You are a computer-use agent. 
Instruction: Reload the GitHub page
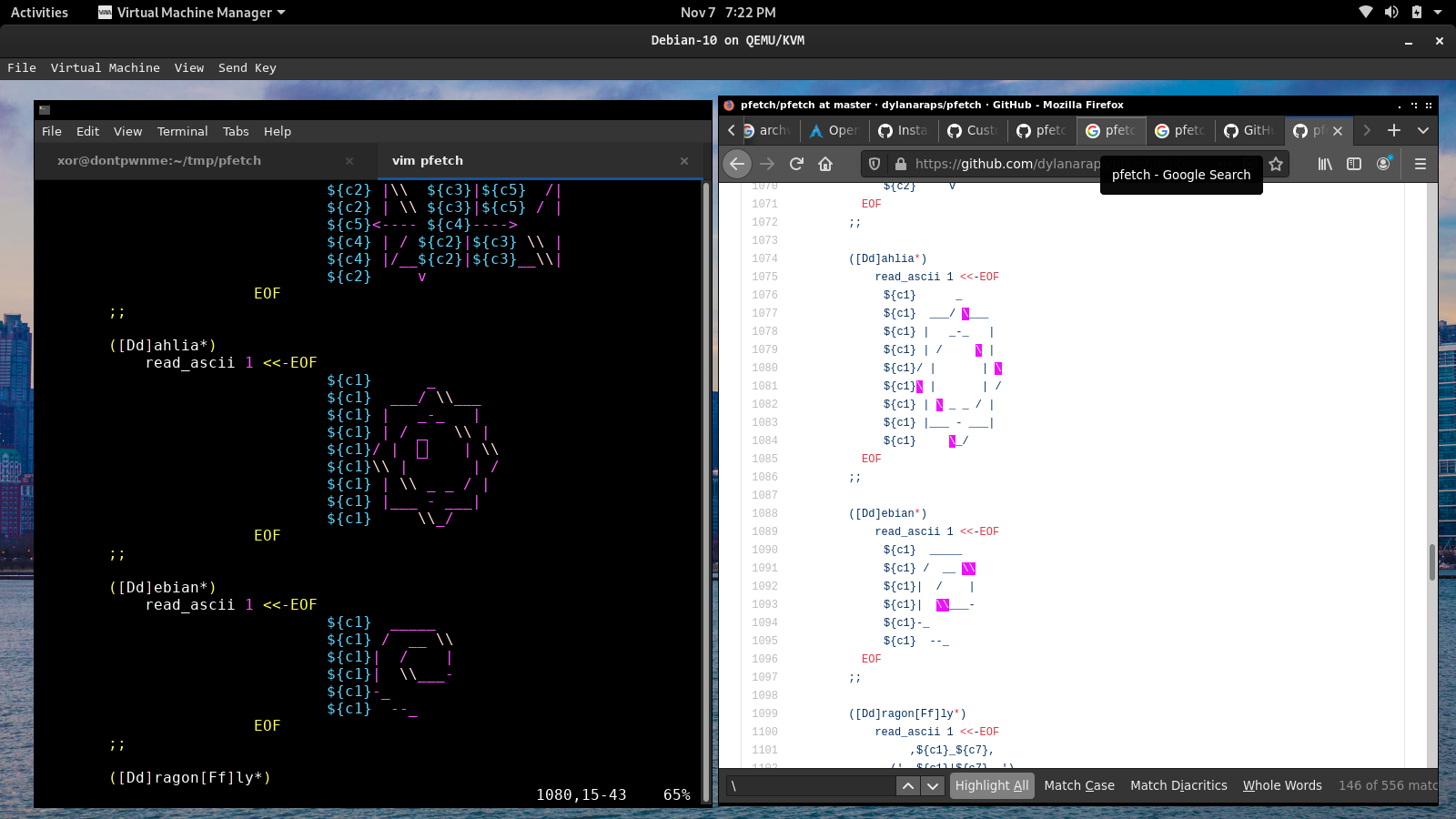(x=796, y=164)
